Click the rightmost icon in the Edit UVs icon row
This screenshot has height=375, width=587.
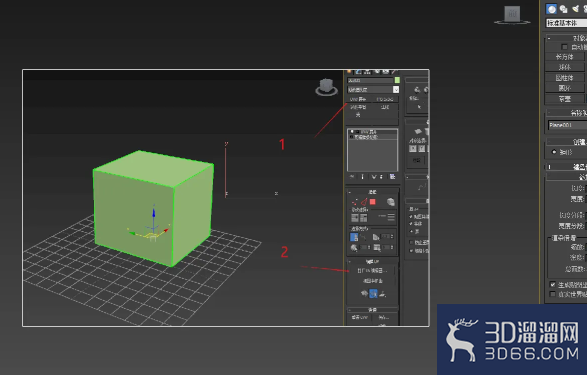pos(382,294)
